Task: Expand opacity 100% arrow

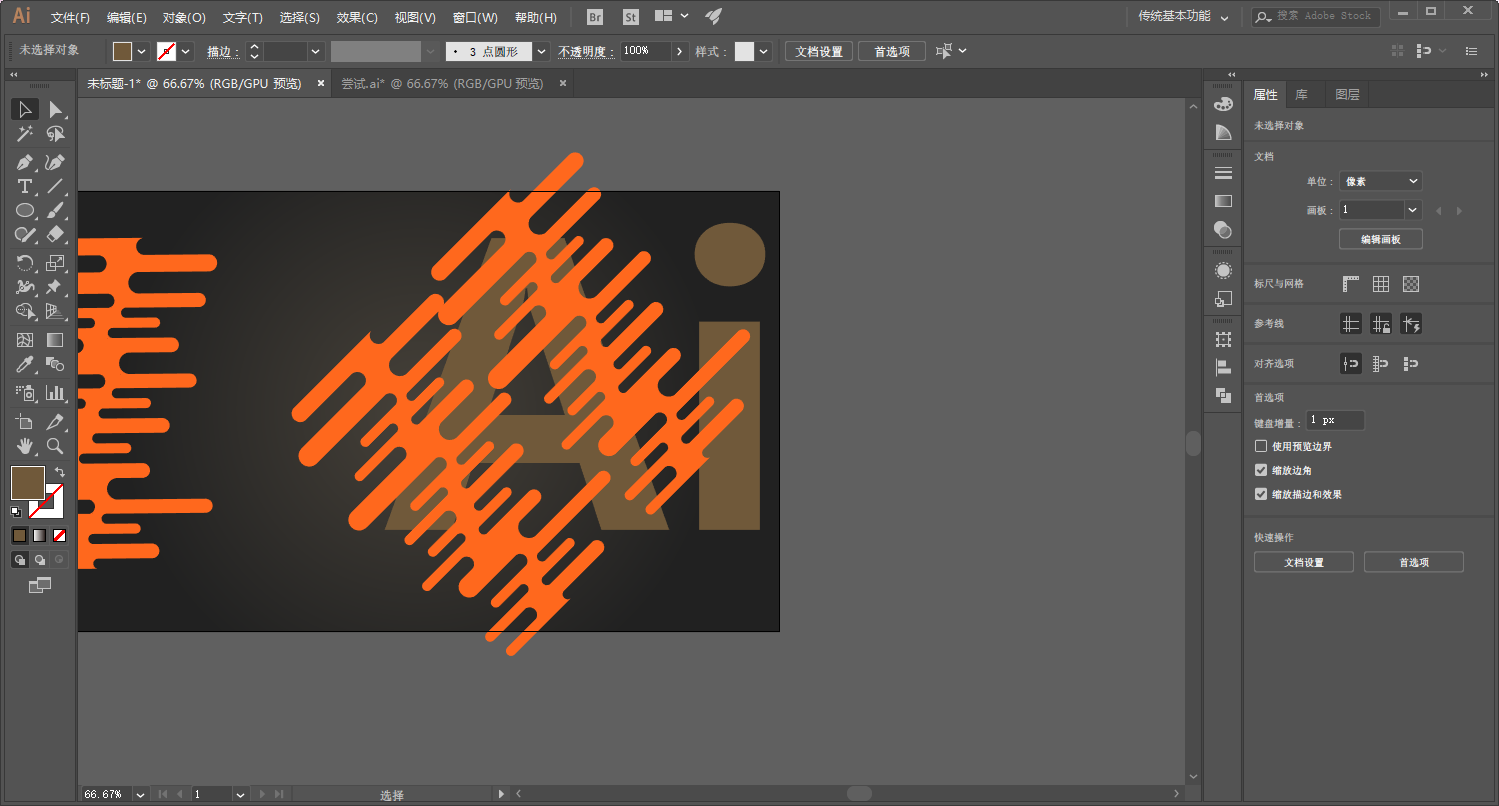Action: tap(680, 51)
